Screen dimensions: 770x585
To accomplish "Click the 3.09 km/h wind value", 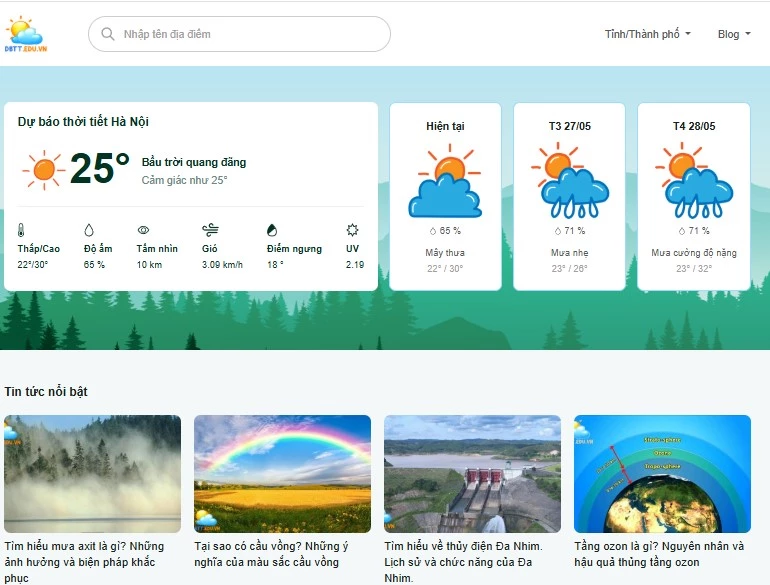I will (222, 264).
